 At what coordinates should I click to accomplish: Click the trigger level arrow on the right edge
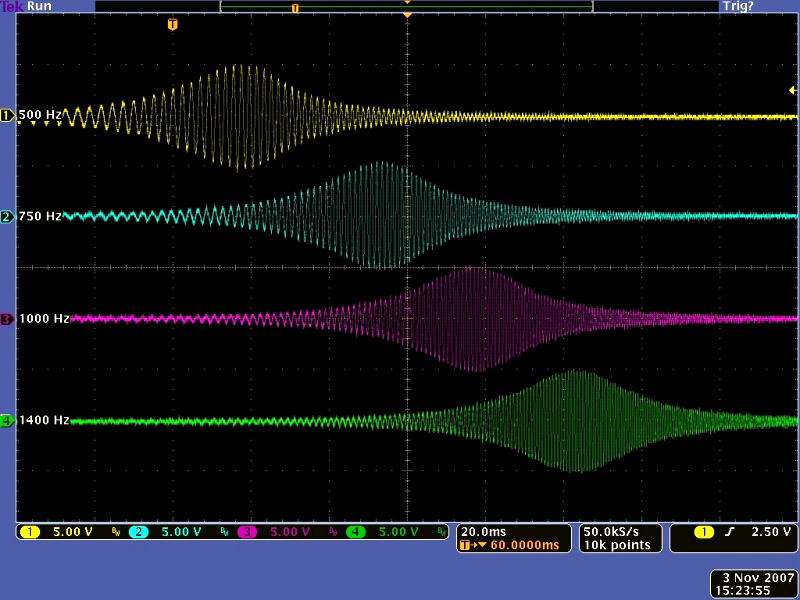pyautogui.click(x=793, y=91)
